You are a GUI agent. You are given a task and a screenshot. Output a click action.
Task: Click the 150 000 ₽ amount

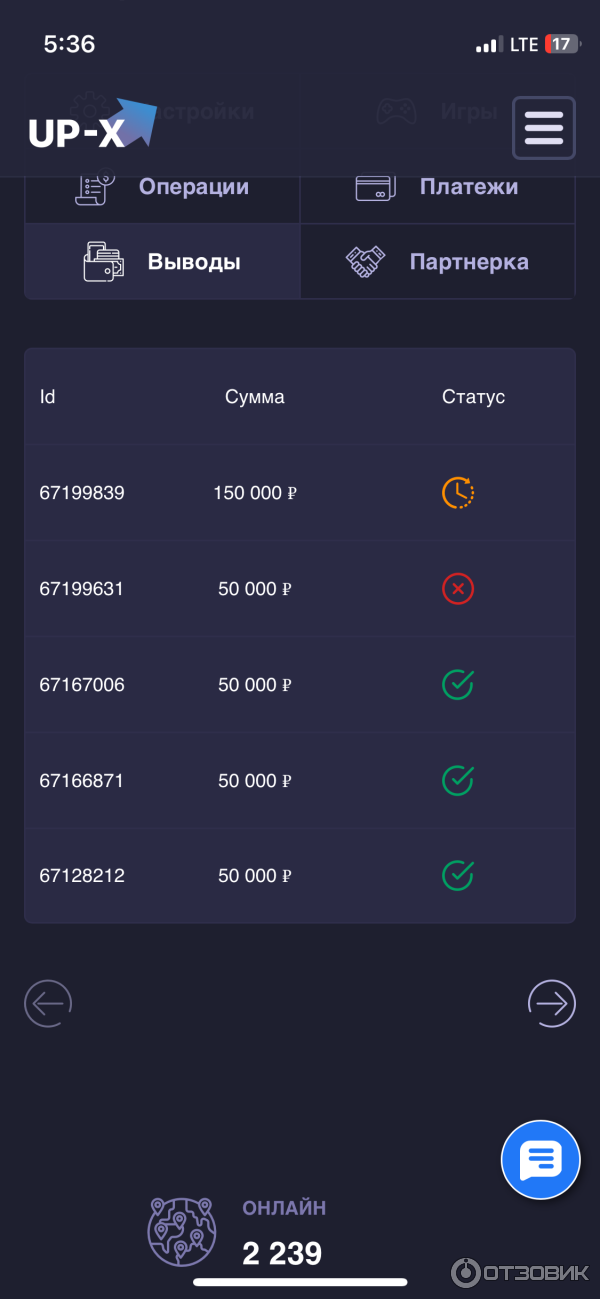click(255, 493)
